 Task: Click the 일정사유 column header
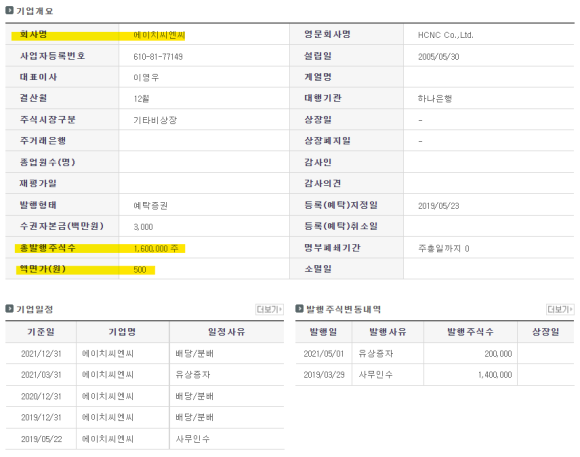click(226, 332)
